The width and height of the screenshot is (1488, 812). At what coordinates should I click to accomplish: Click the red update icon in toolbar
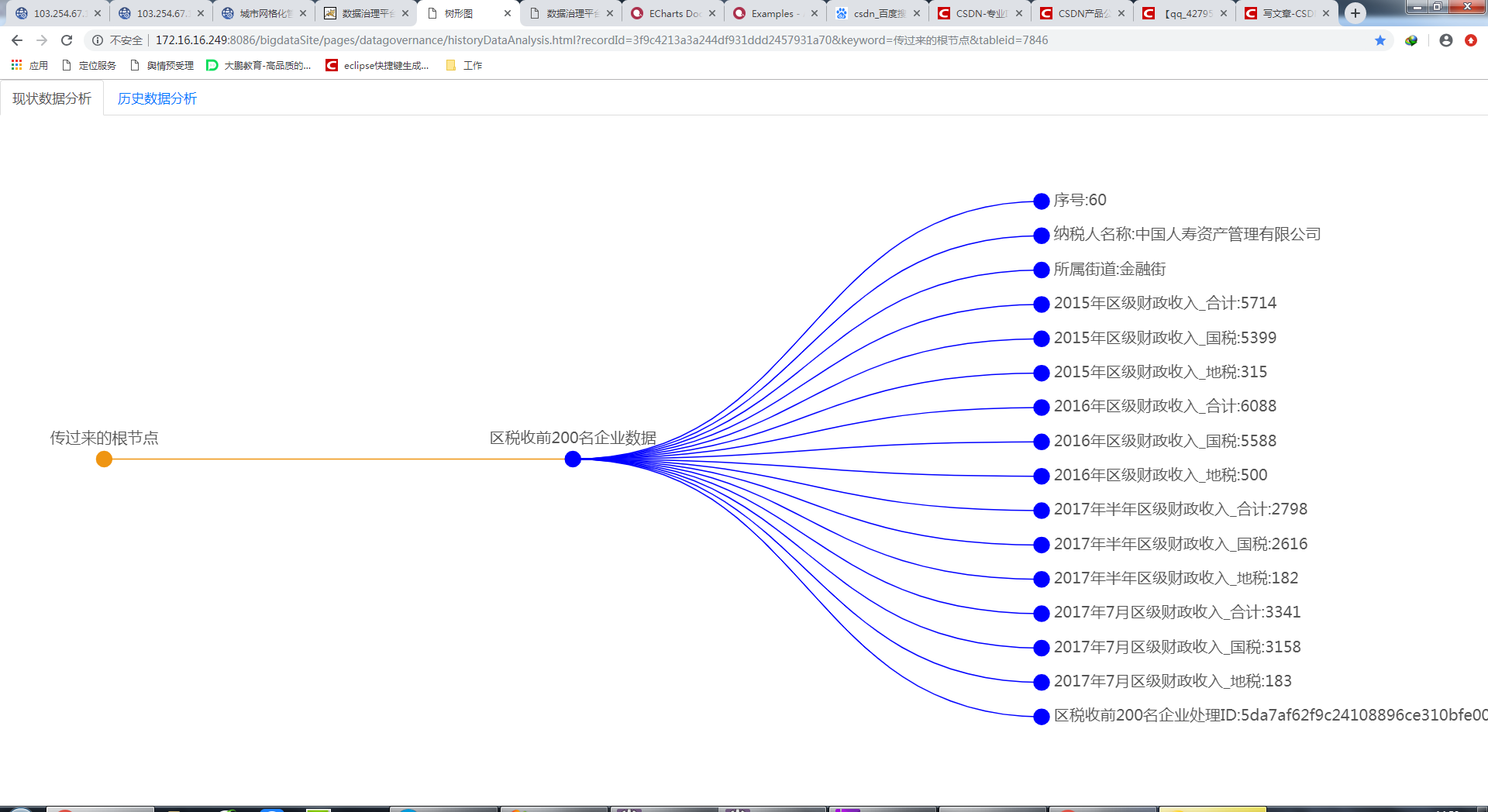coord(1471,40)
